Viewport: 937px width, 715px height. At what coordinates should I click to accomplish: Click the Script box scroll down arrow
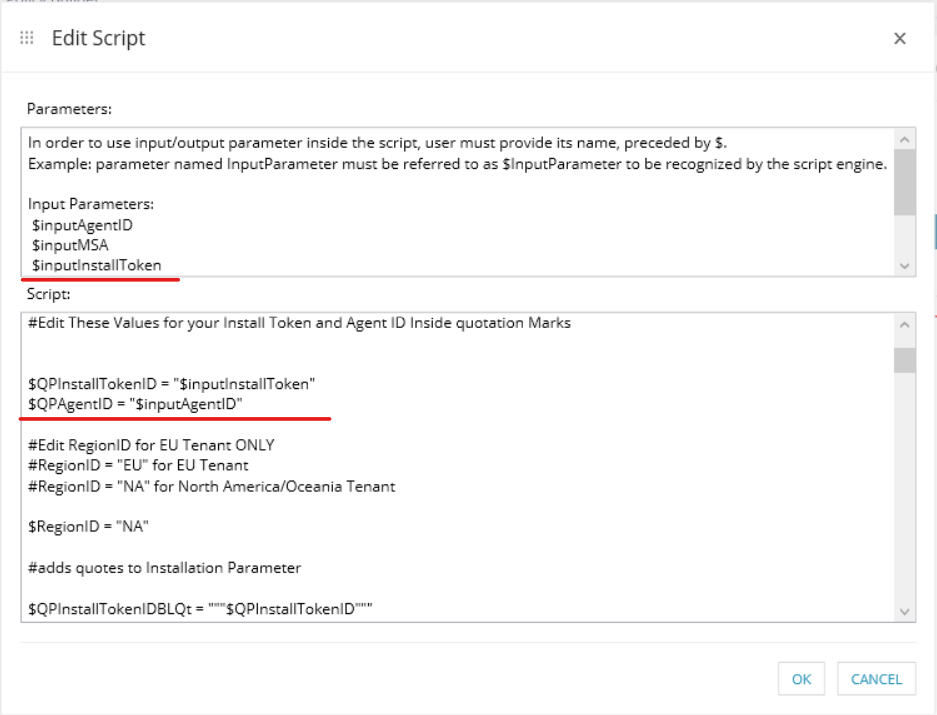click(904, 611)
